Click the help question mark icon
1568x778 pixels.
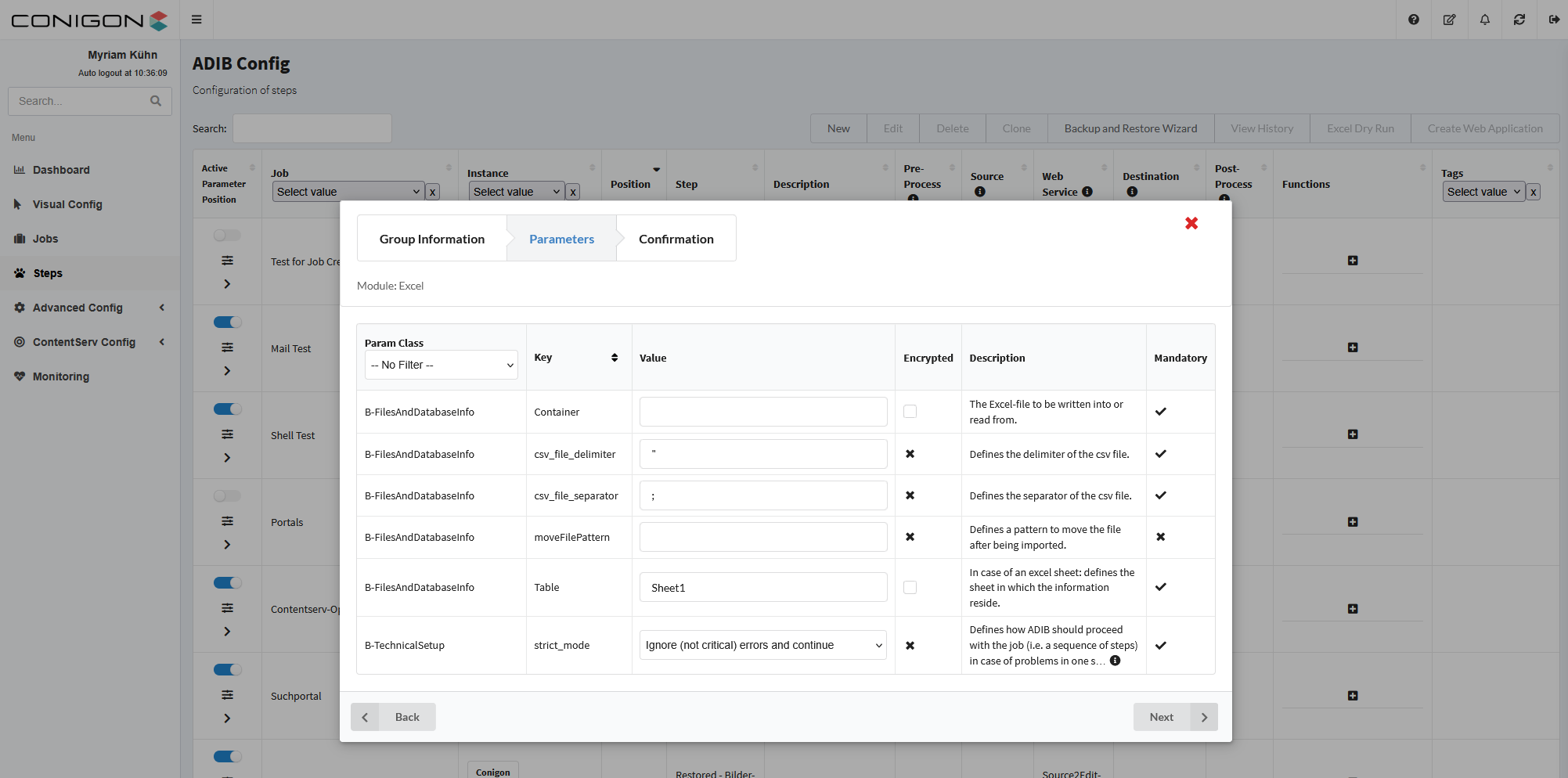point(1413,20)
